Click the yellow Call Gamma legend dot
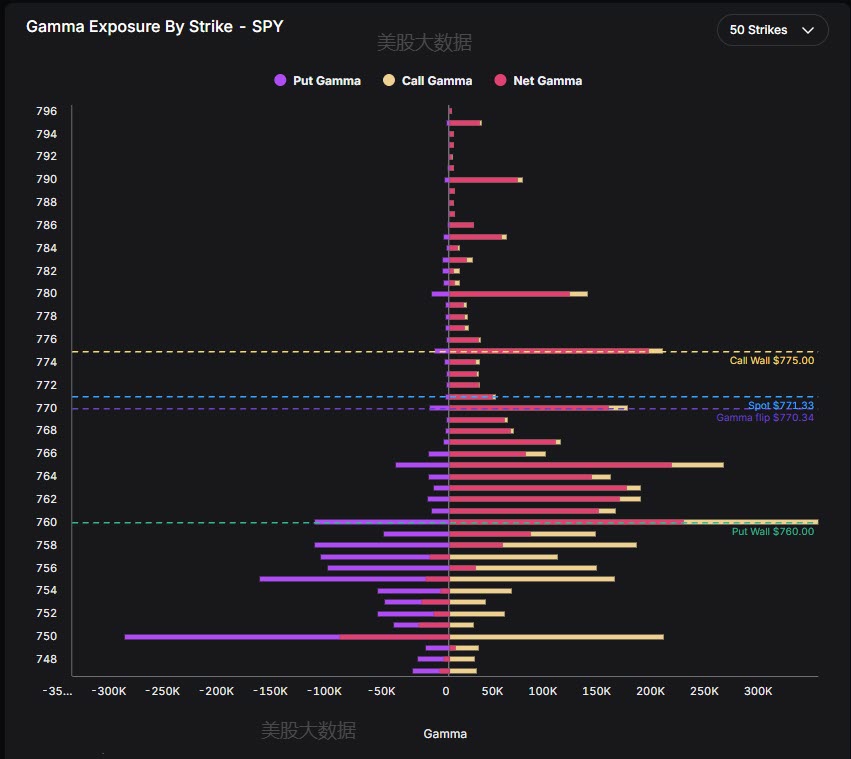851x759 pixels. click(389, 80)
